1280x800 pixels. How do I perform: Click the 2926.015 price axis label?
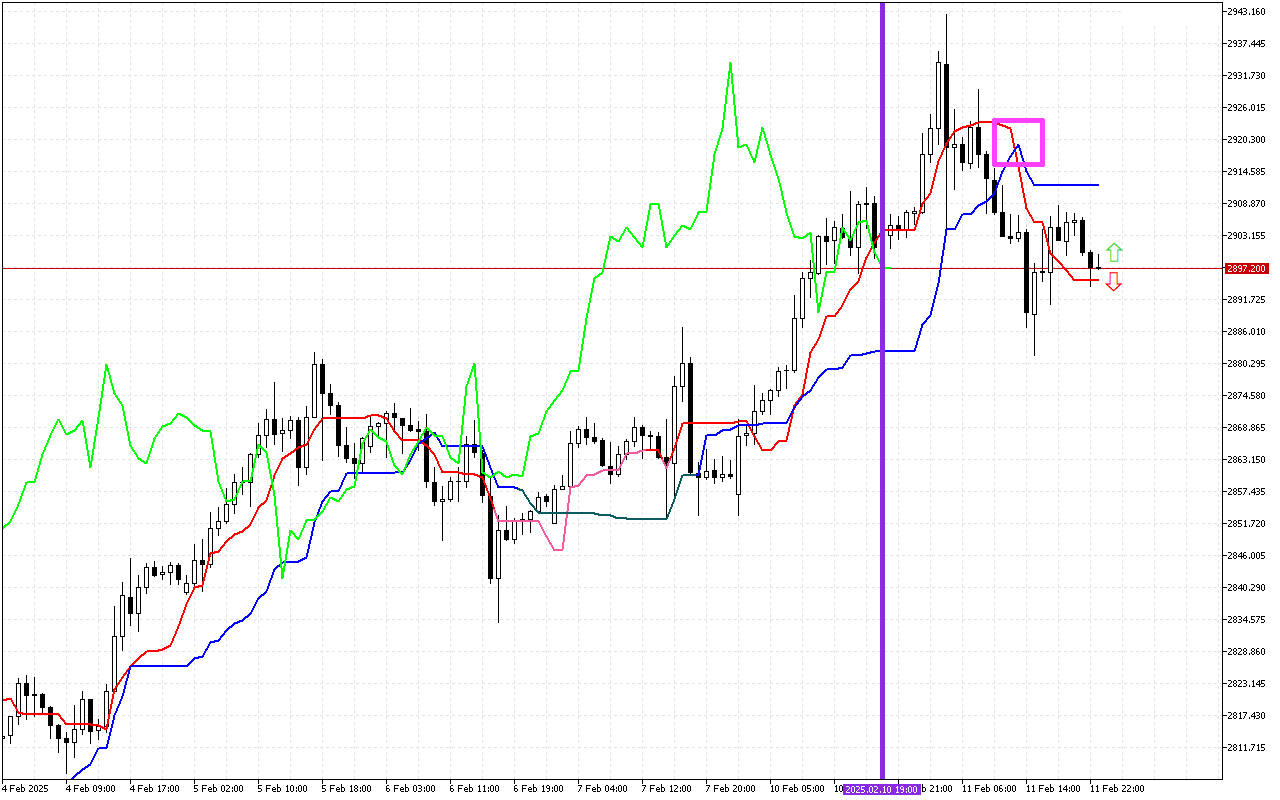coord(1246,108)
